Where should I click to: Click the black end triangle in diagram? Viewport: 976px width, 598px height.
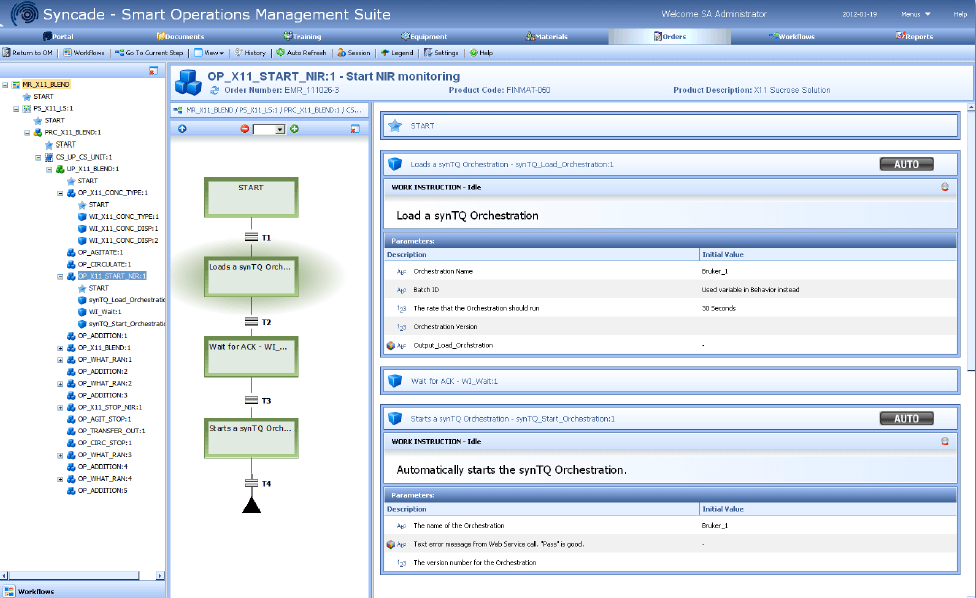(251, 505)
